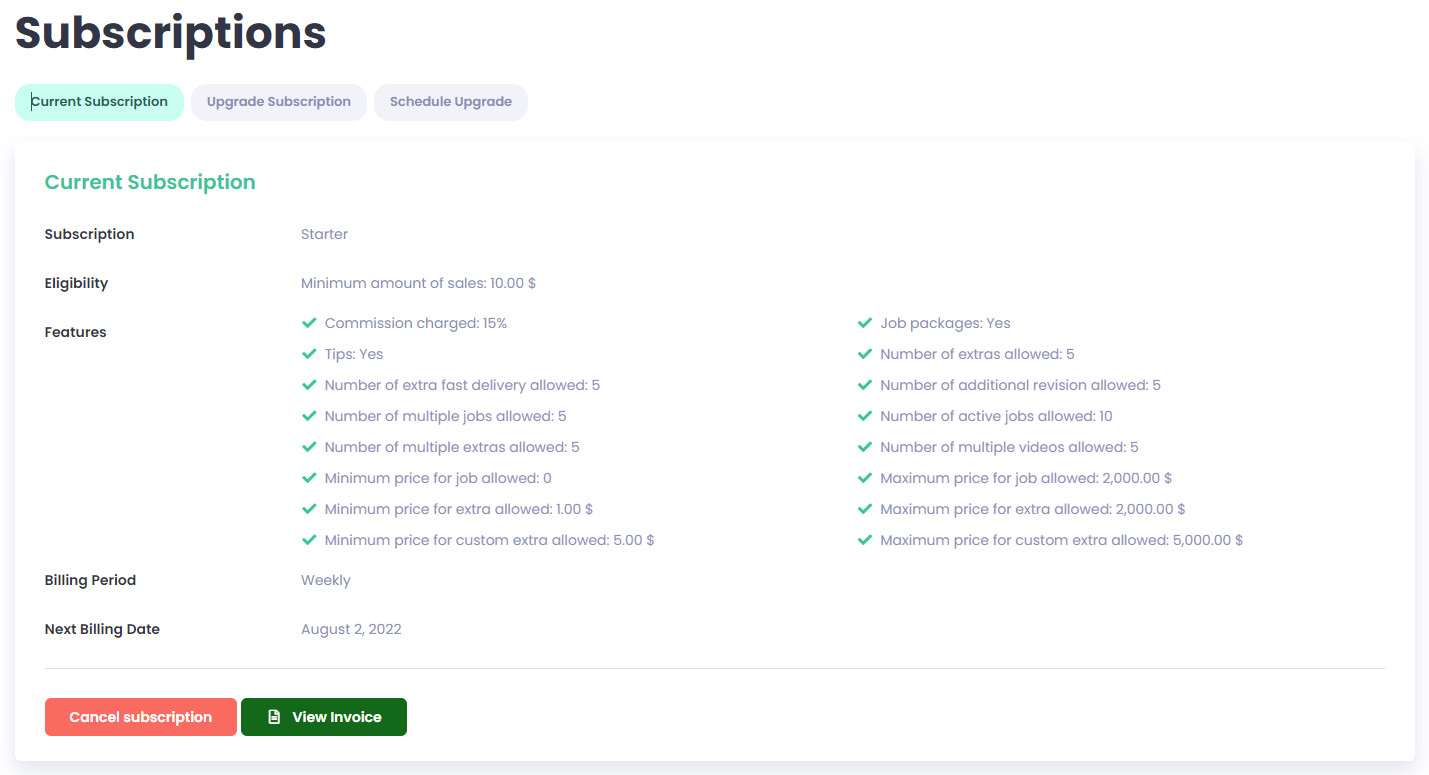Click the Weekly billing period value
The height and width of the screenshot is (775, 1429).
(326, 580)
